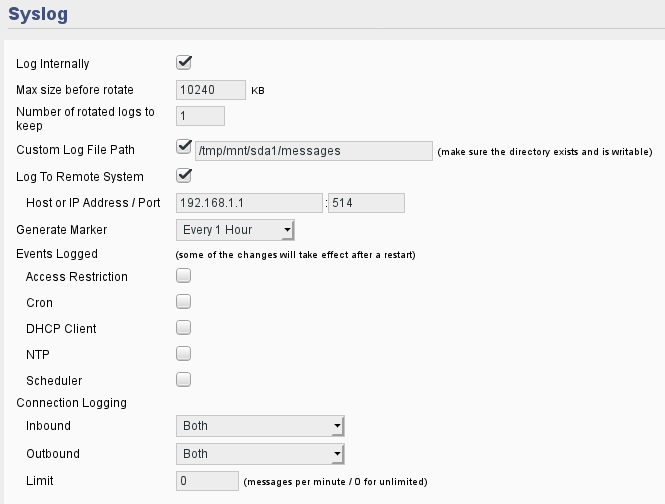
Task: Enable DHCP Client event logging
Action: [184, 328]
